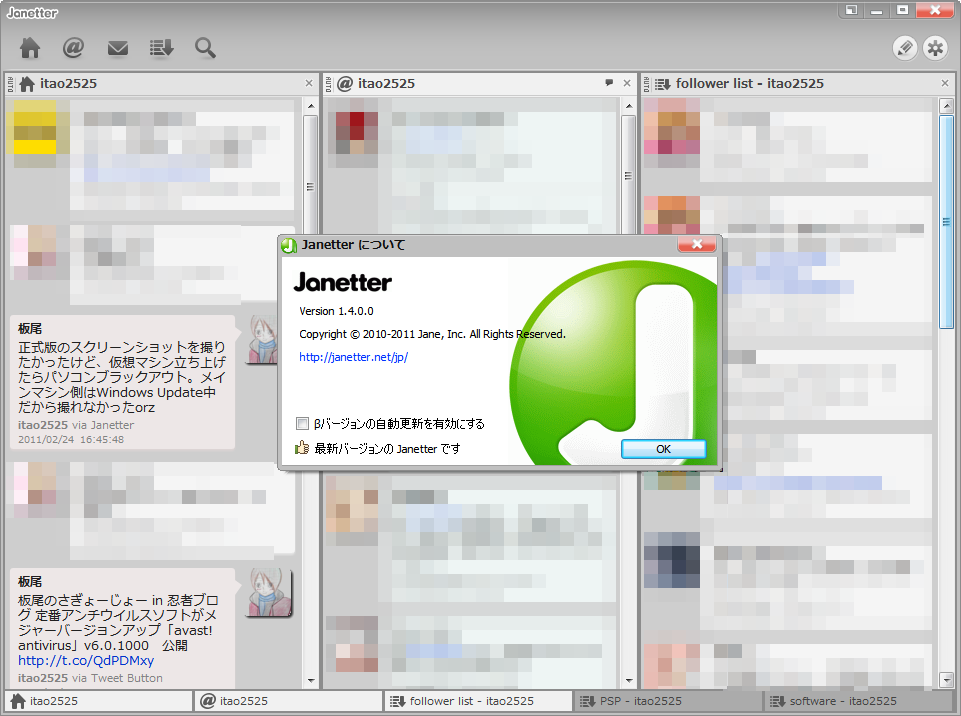This screenshot has width=961, height=716.
Task: Toggle AUTO marker on itao2525 home column
Action: (x=10, y=84)
